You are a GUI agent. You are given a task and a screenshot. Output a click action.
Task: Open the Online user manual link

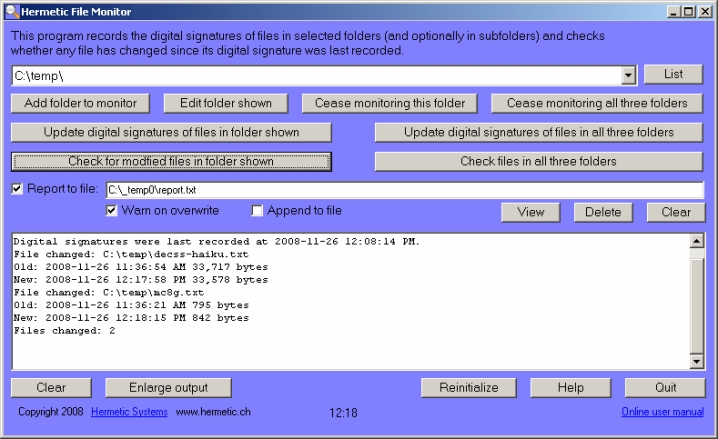662,412
